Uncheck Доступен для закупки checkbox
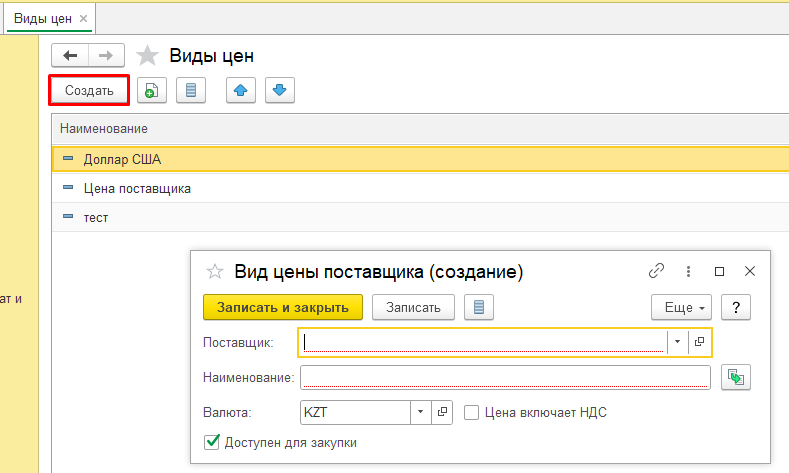This screenshot has width=789, height=473. tap(211, 442)
